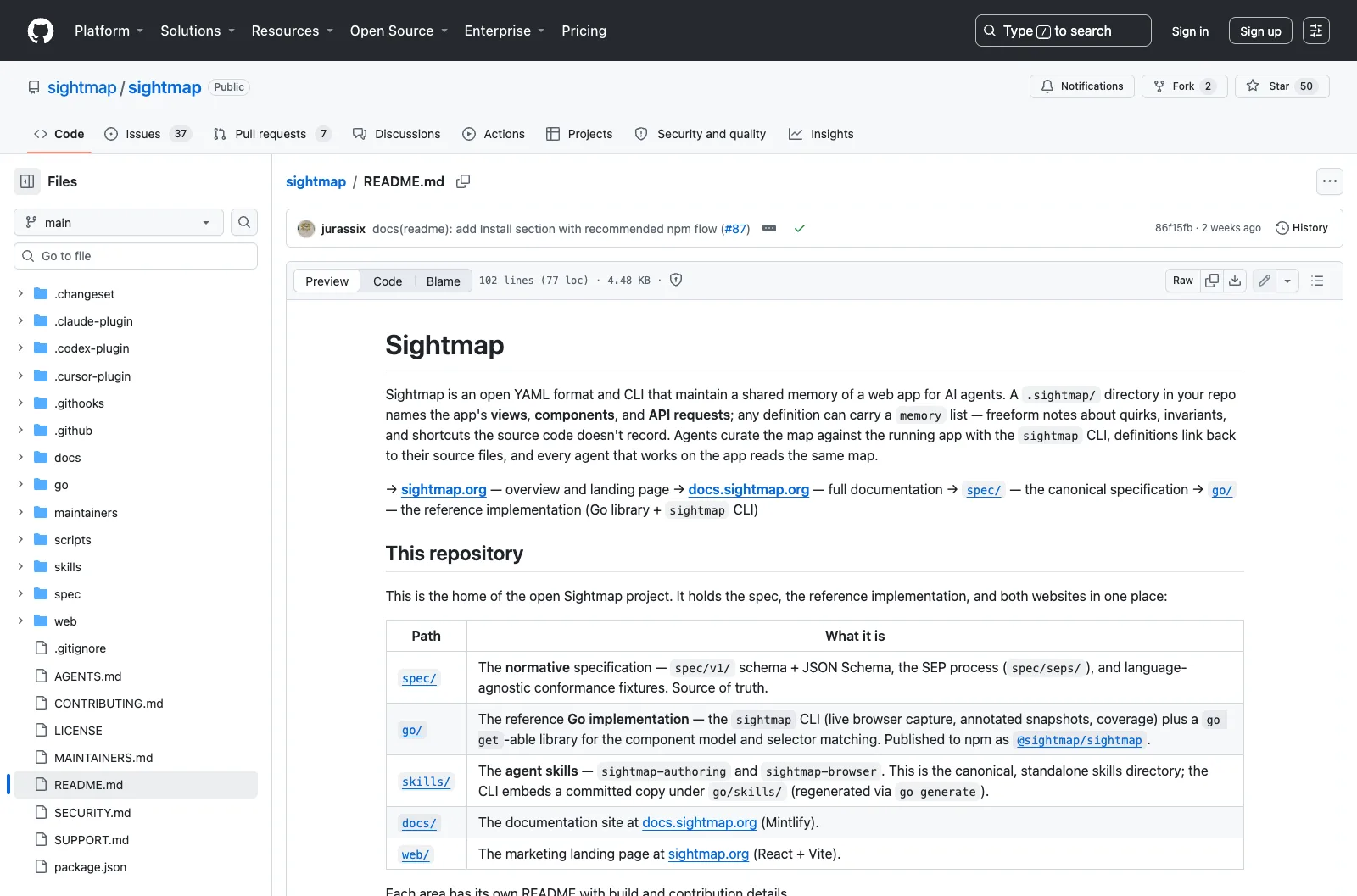Expand the skills folder chevron
The width and height of the screenshot is (1357, 896).
click(20, 567)
